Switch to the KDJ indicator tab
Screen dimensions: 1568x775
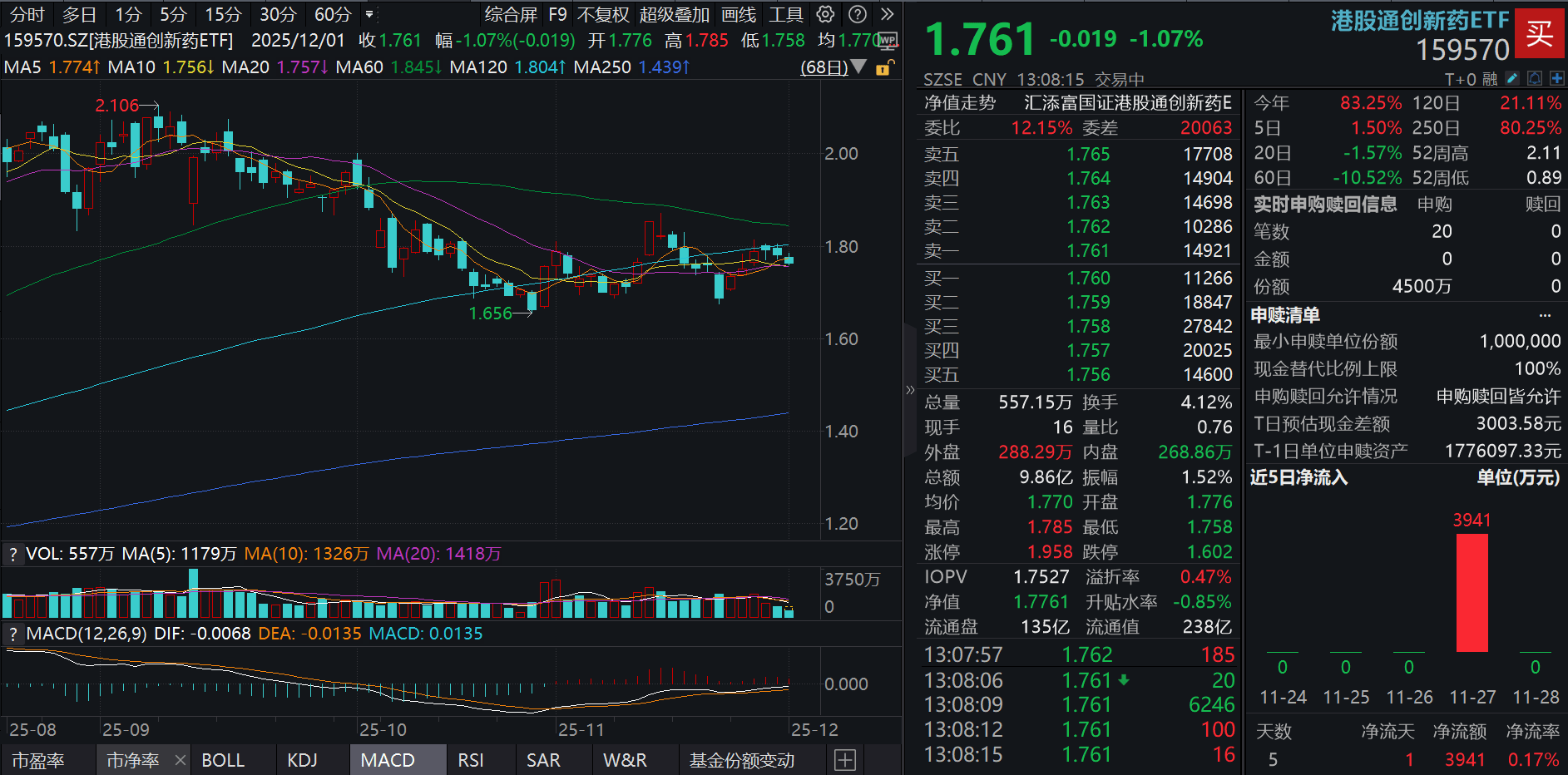(x=302, y=760)
